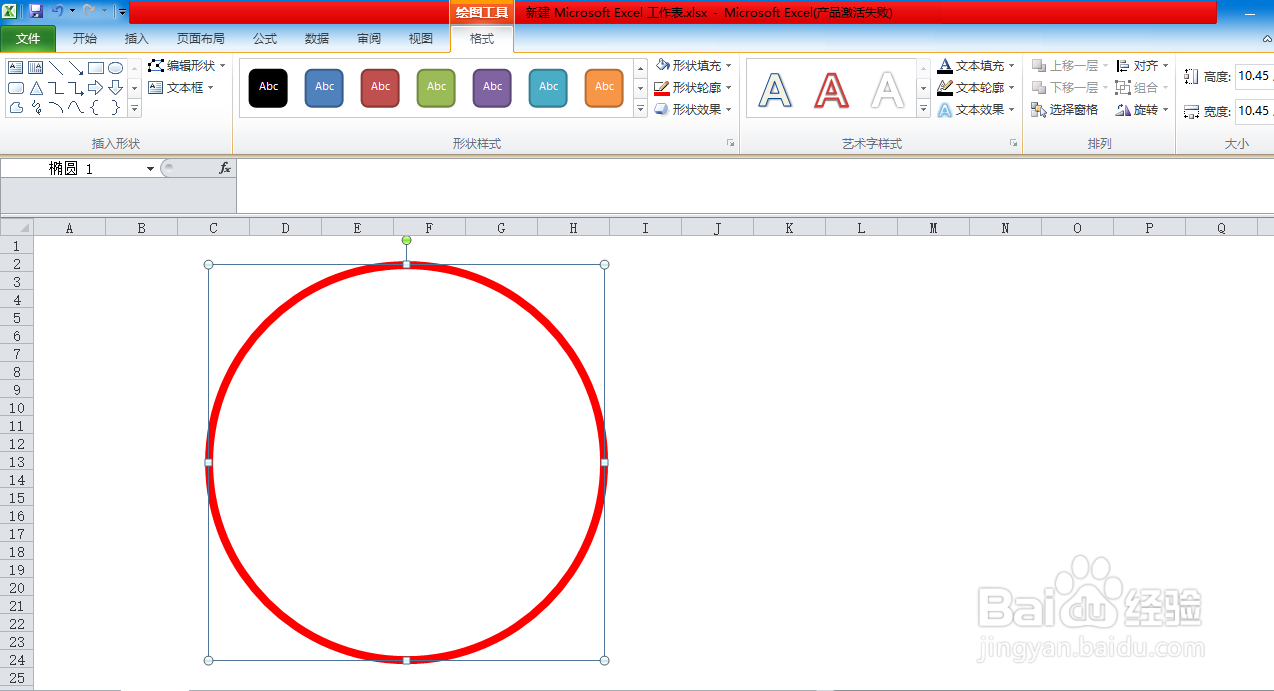
Task: Open the Shape Styles dialog launcher
Action: coord(731,144)
